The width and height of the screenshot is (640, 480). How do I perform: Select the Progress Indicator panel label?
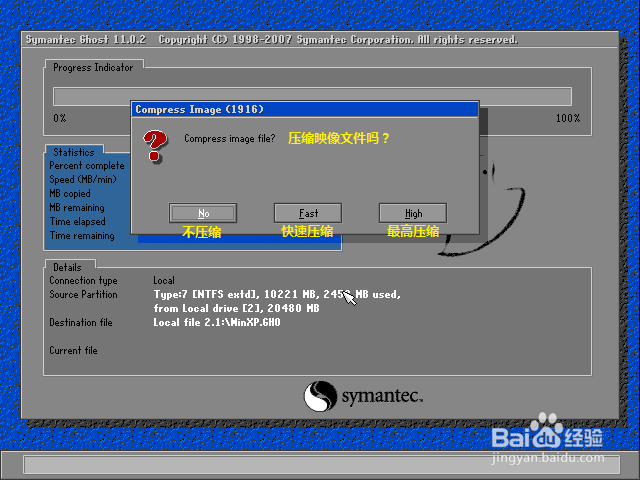93,67
